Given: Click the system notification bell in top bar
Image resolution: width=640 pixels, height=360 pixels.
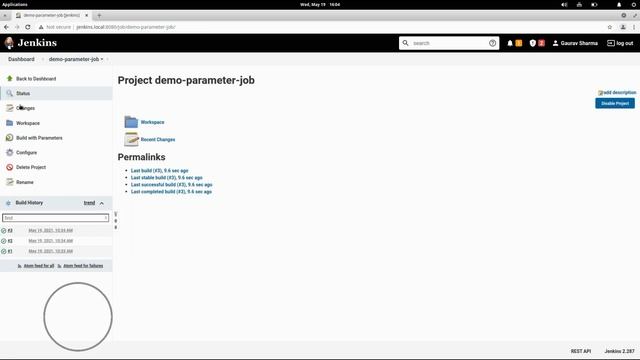Looking at the screenshot, I should pos(619,4).
